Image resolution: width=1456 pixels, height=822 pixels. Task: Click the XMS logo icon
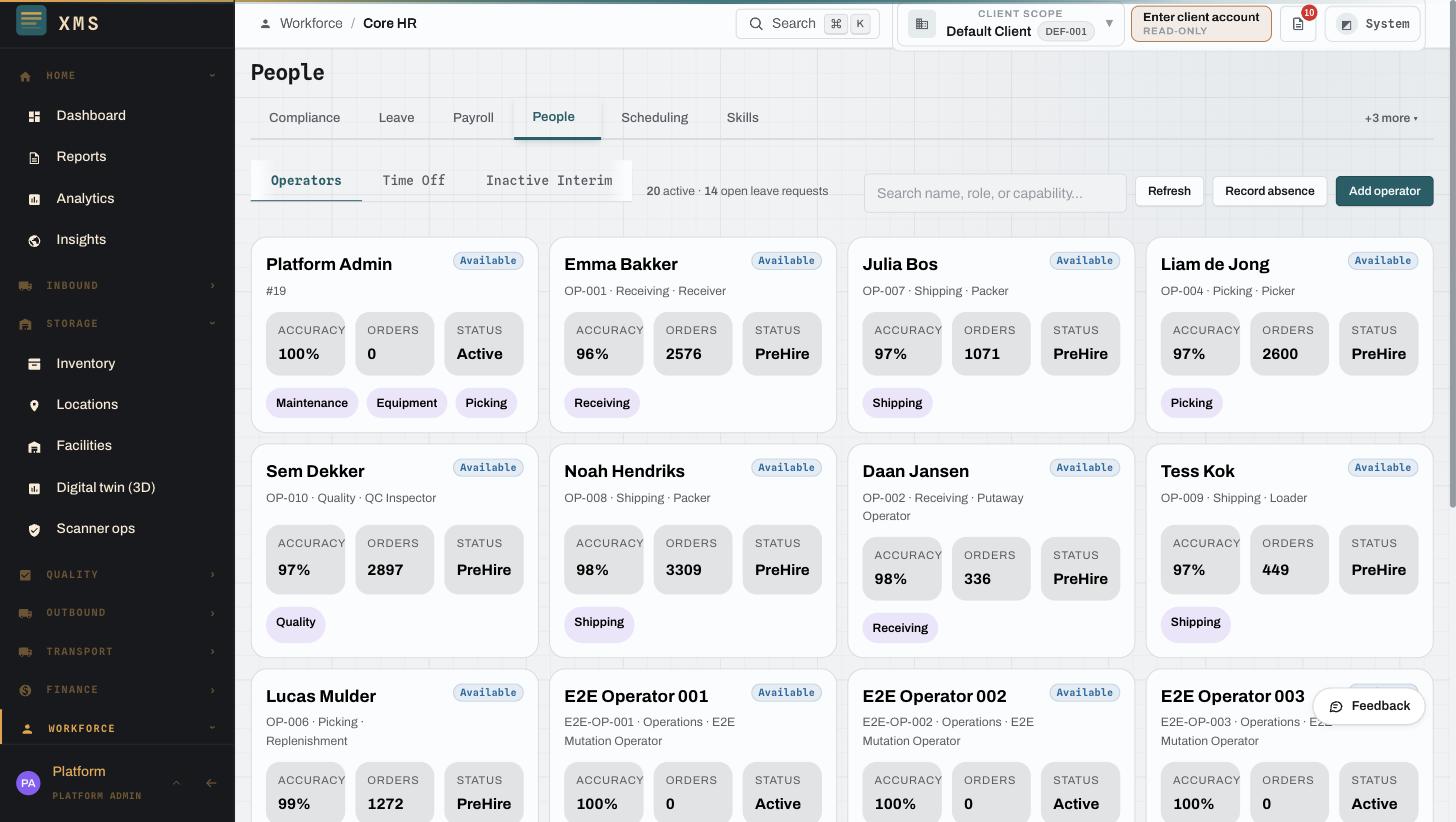click(x=32, y=20)
